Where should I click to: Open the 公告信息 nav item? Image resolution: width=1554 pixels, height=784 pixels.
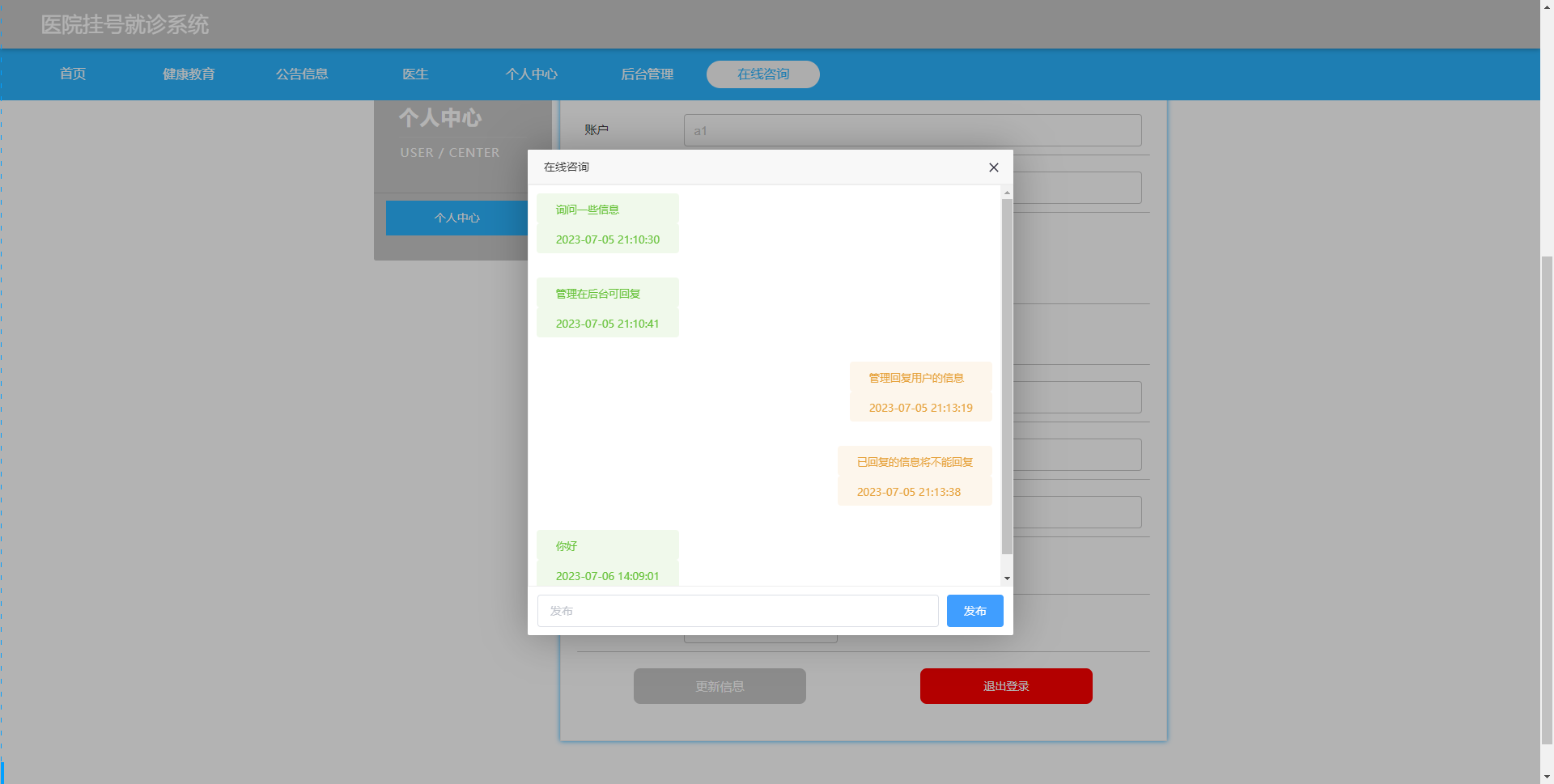(x=302, y=74)
